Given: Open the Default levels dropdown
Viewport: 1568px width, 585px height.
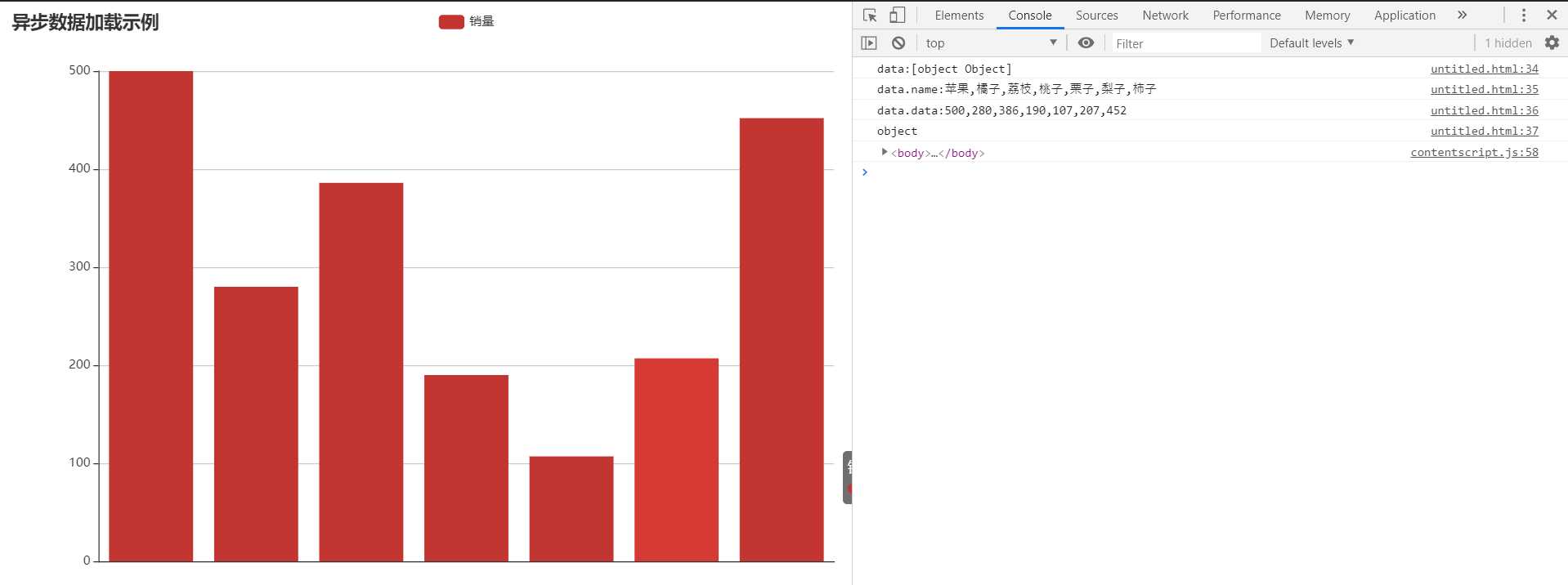Looking at the screenshot, I should (1311, 43).
